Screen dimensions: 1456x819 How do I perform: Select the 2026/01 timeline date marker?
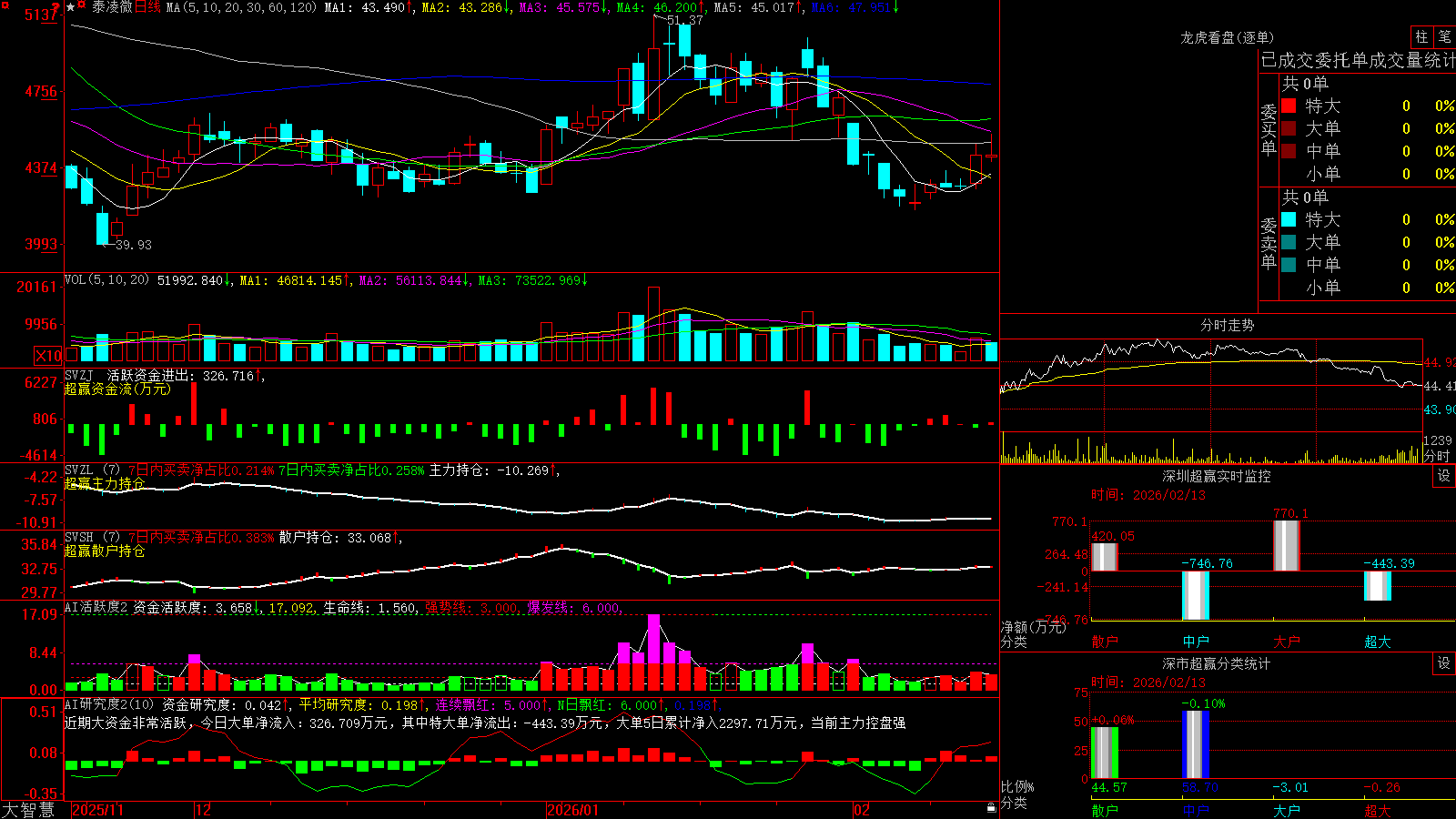click(x=572, y=810)
